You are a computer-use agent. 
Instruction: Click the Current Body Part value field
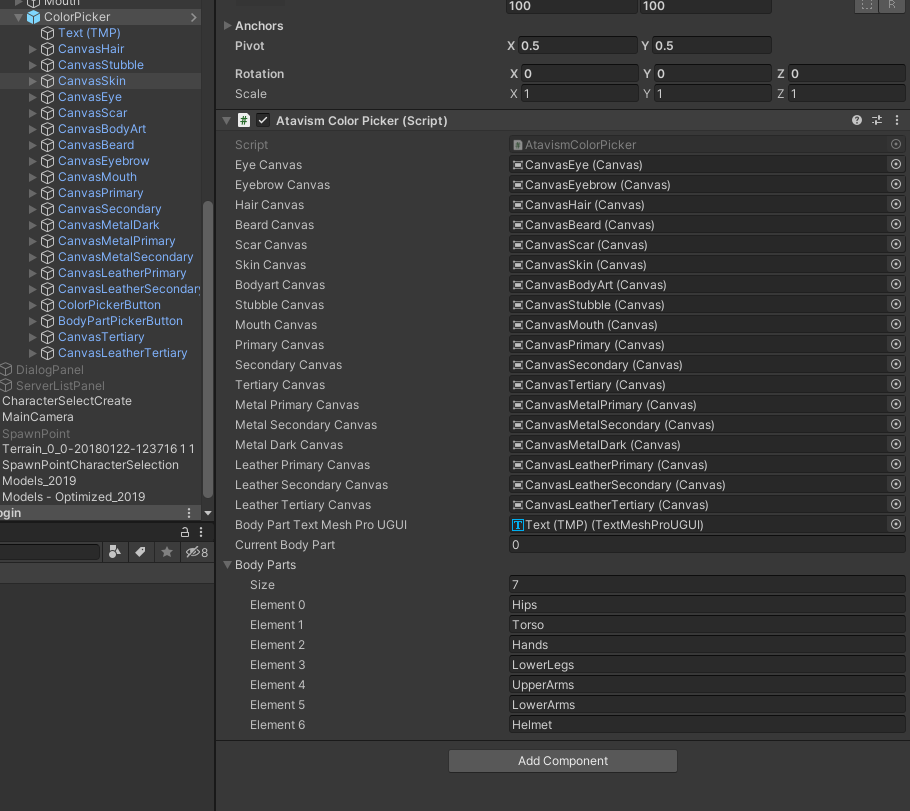[x=706, y=545]
